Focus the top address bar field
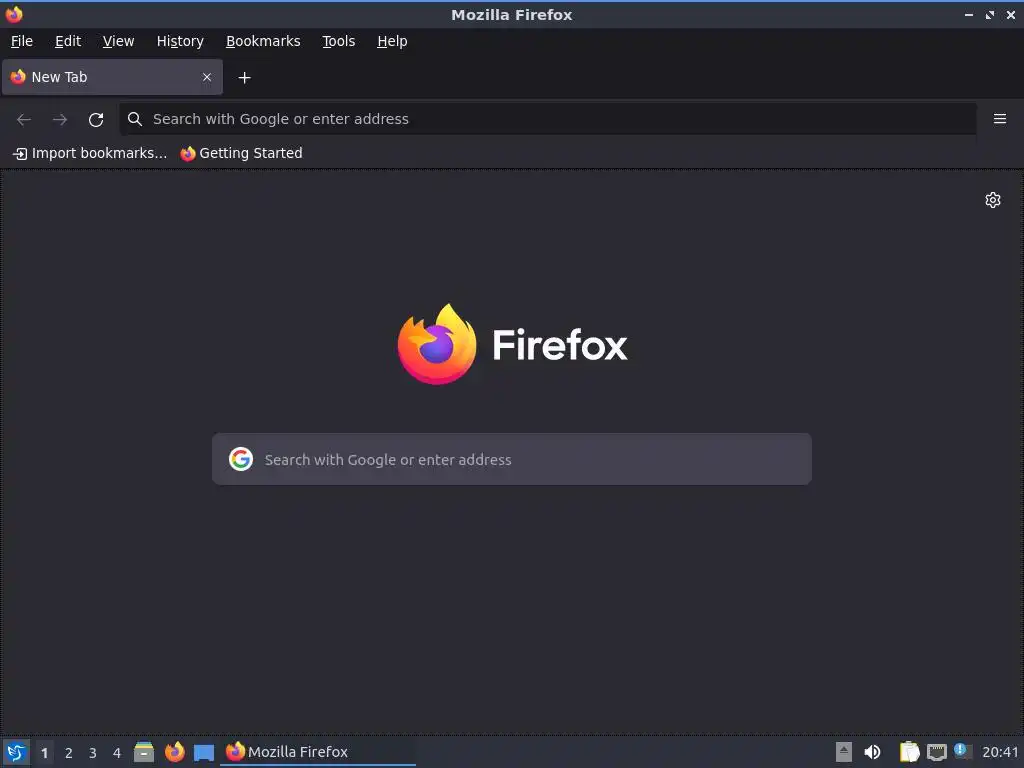1024x768 pixels. click(548, 119)
